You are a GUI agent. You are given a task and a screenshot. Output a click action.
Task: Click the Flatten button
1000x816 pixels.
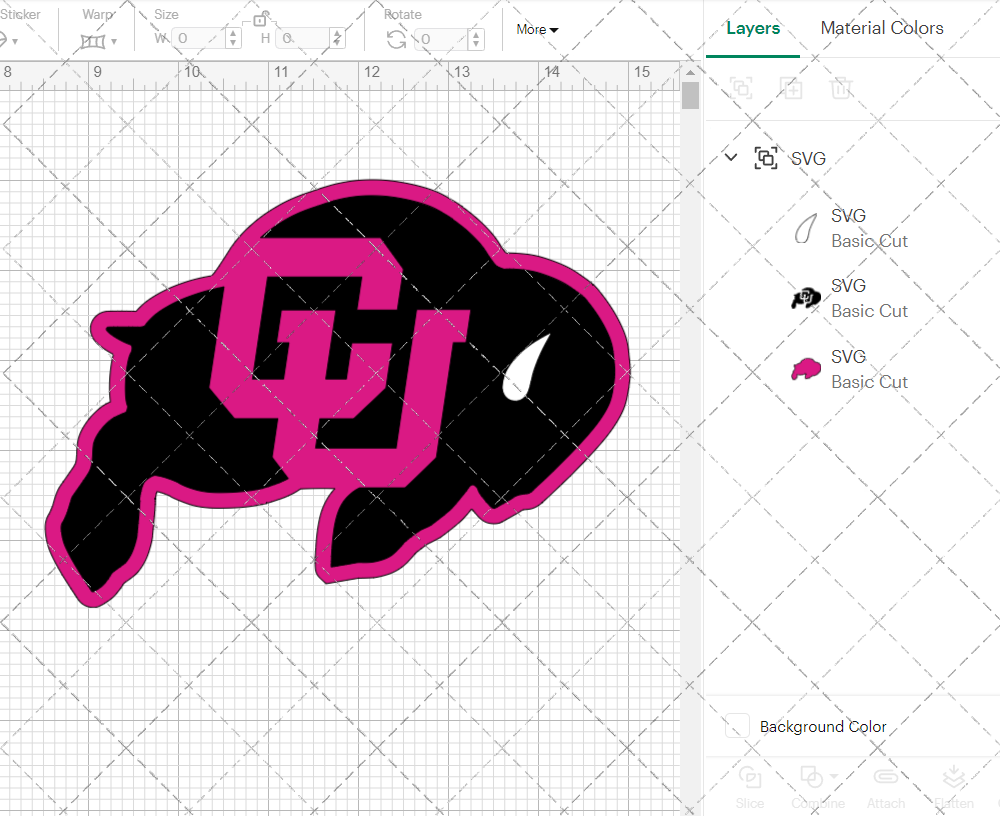pyautogui.click(x=954, y=787)
